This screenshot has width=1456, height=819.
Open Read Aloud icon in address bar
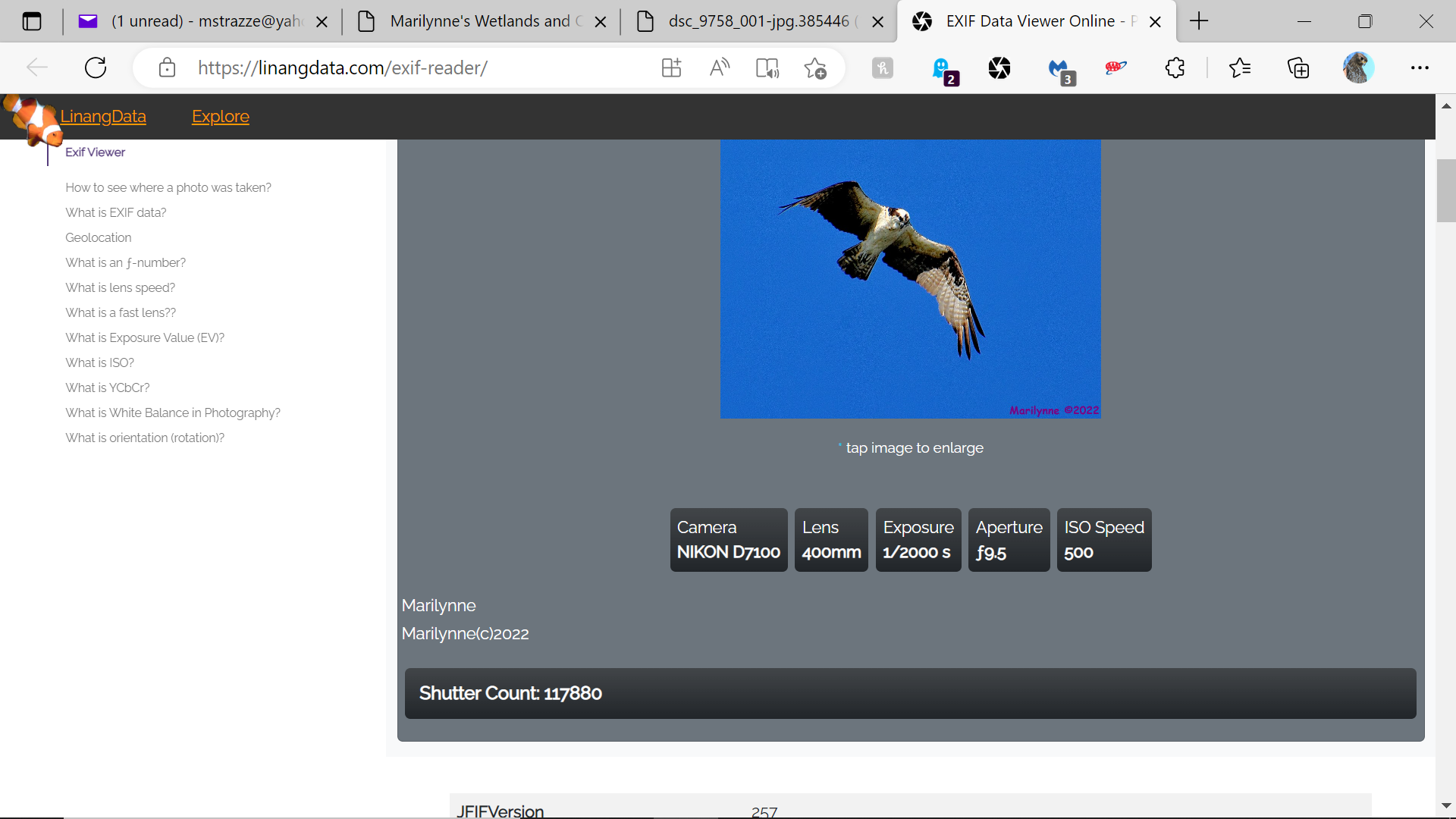point(719,67)
